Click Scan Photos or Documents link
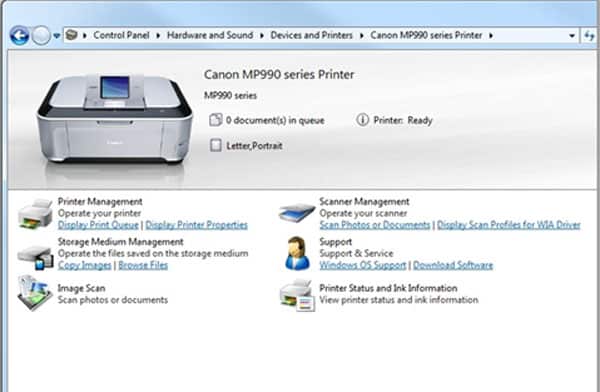Viewport: 600px width, 392px height. pyautogui.click(x=375, y=225)
